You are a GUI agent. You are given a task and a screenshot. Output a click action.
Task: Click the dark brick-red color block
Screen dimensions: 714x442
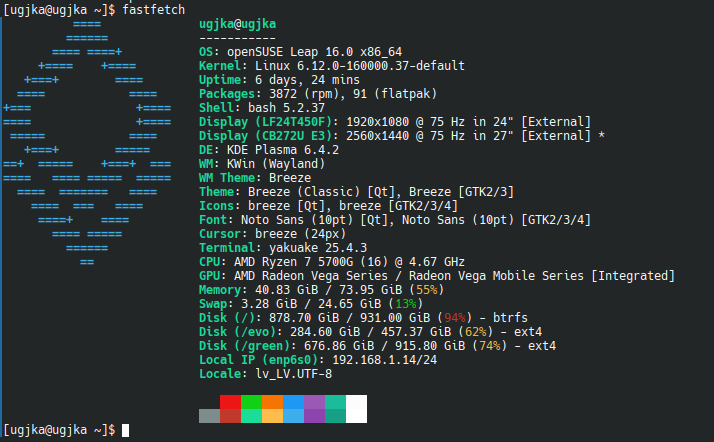(x=230, y=416)
